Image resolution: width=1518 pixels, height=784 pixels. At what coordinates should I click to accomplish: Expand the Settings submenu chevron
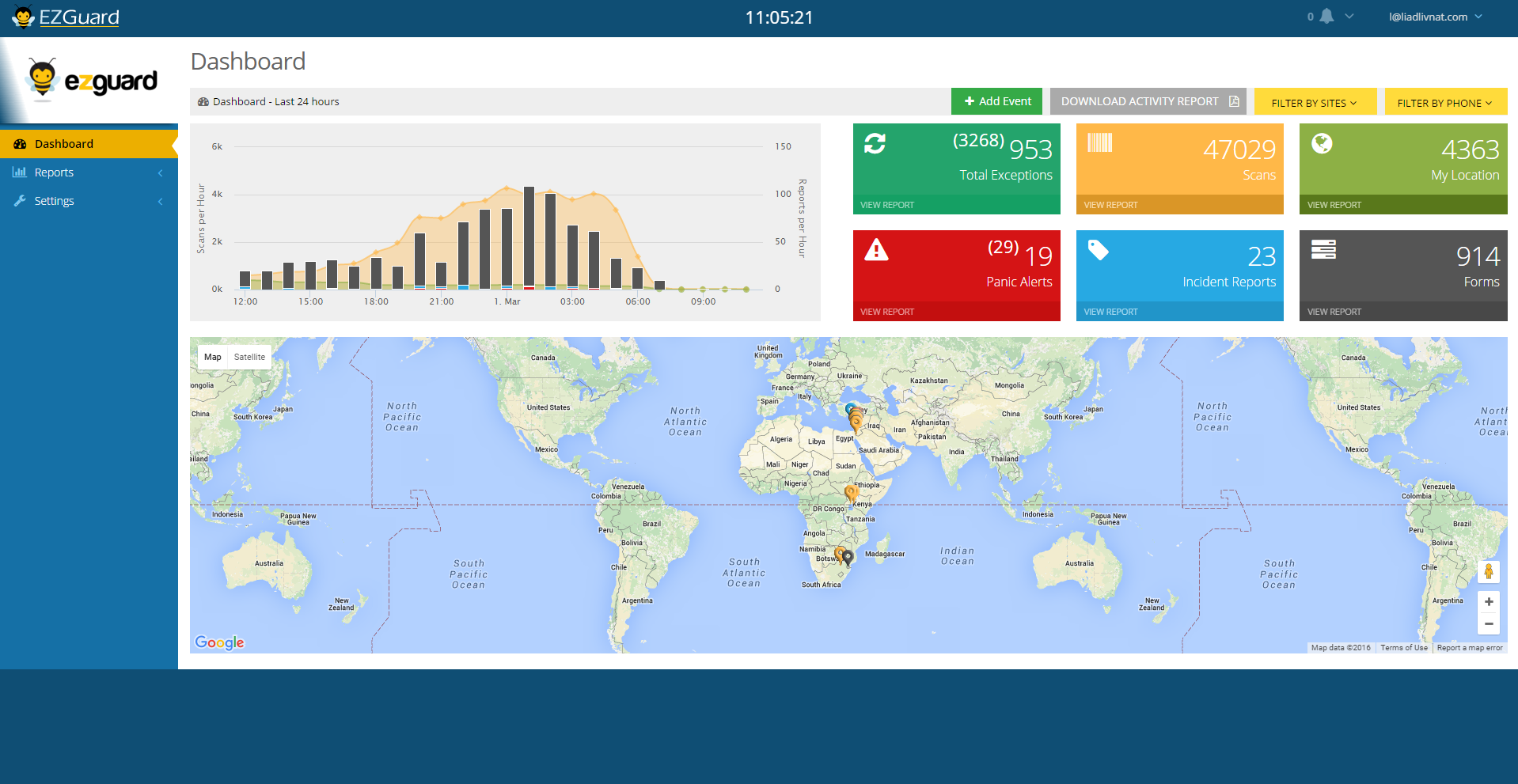(160, 201)
